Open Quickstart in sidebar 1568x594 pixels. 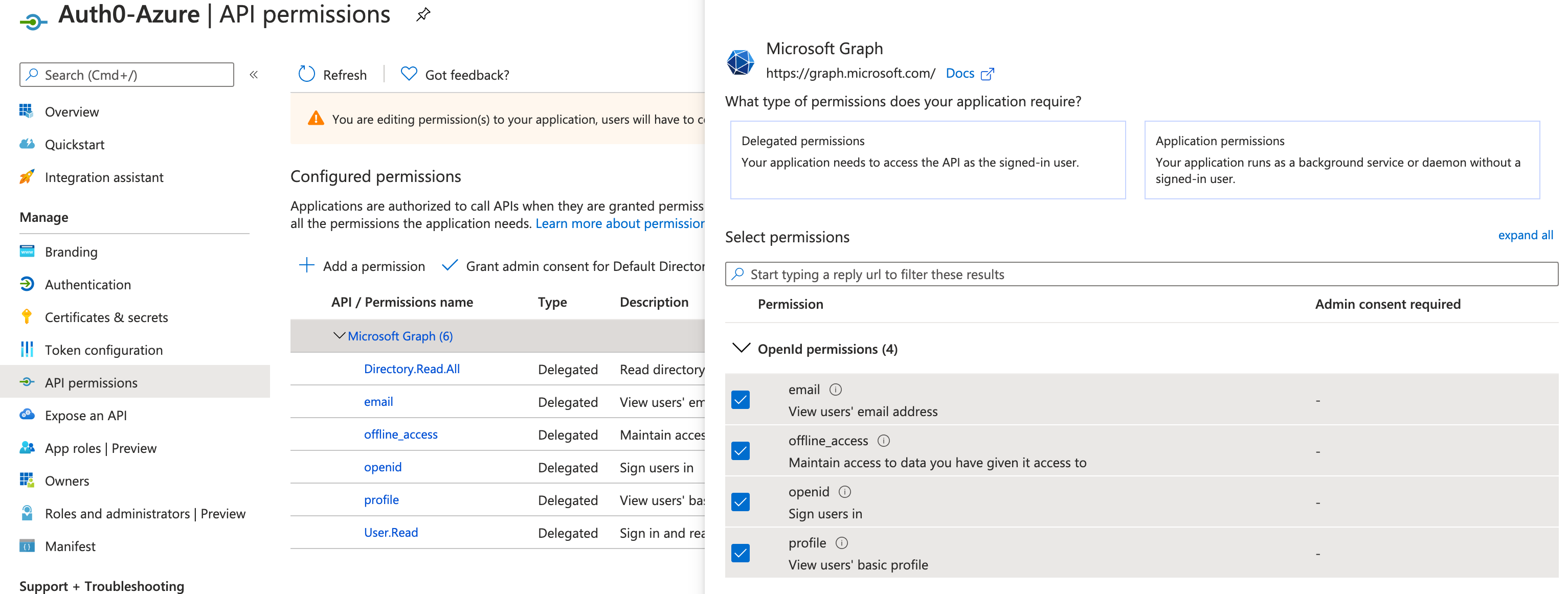[x=75, y=144]
